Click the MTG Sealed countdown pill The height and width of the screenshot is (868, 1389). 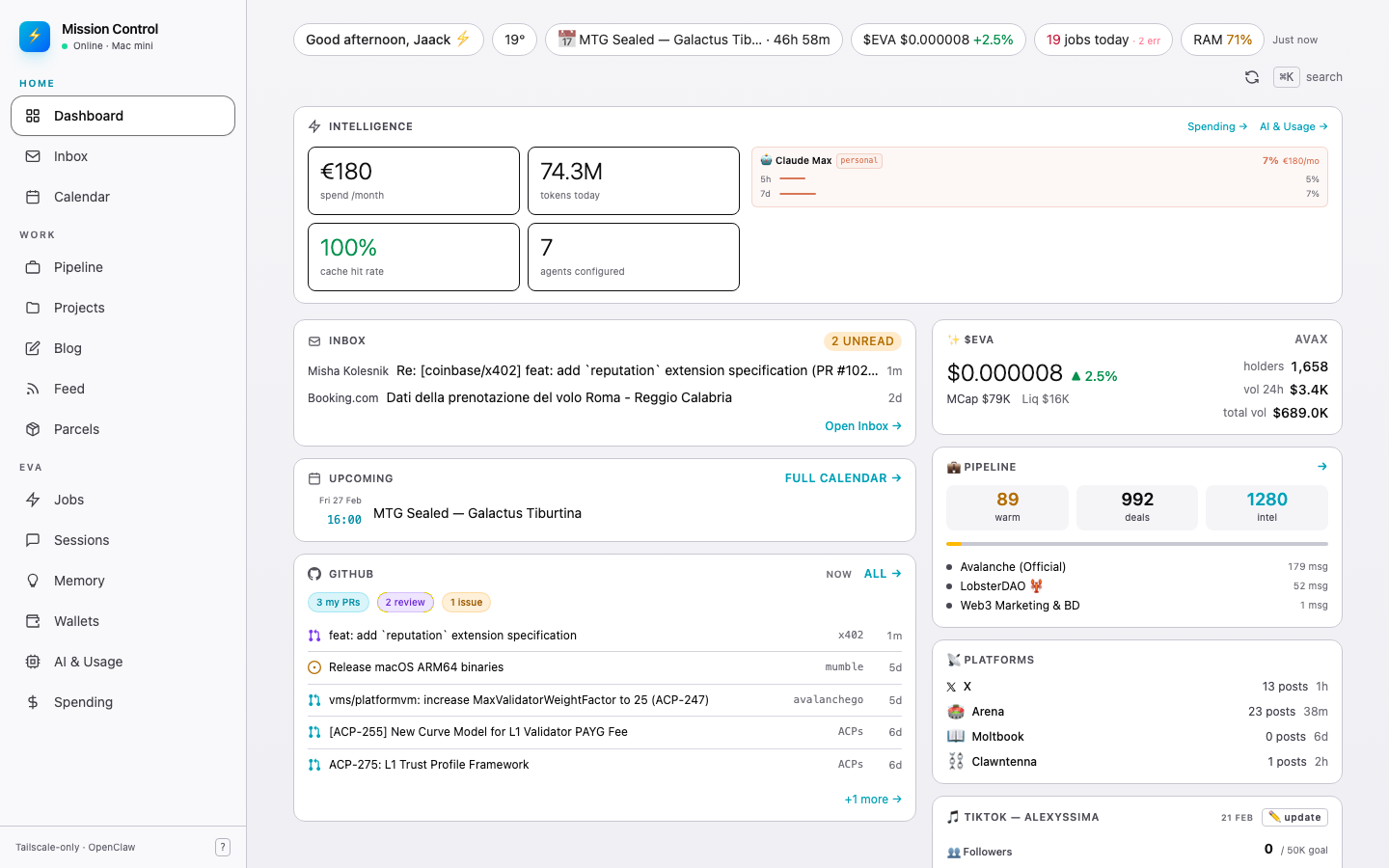(x=694, y=40)
